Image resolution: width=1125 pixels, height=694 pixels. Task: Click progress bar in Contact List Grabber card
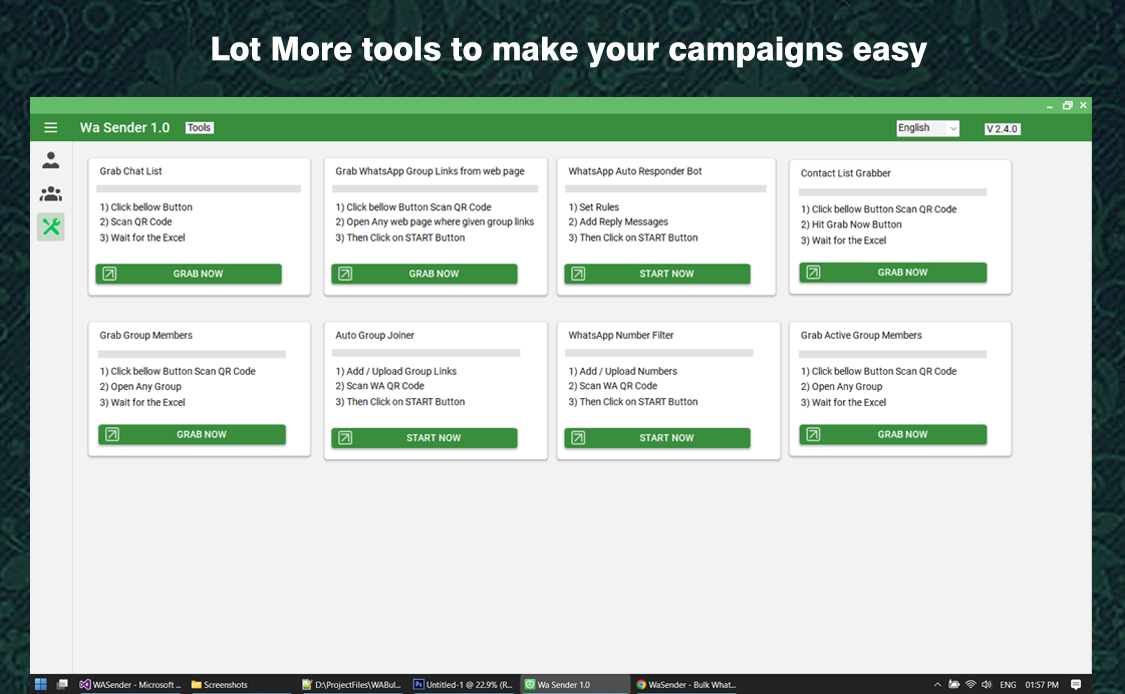pos(893,192)
